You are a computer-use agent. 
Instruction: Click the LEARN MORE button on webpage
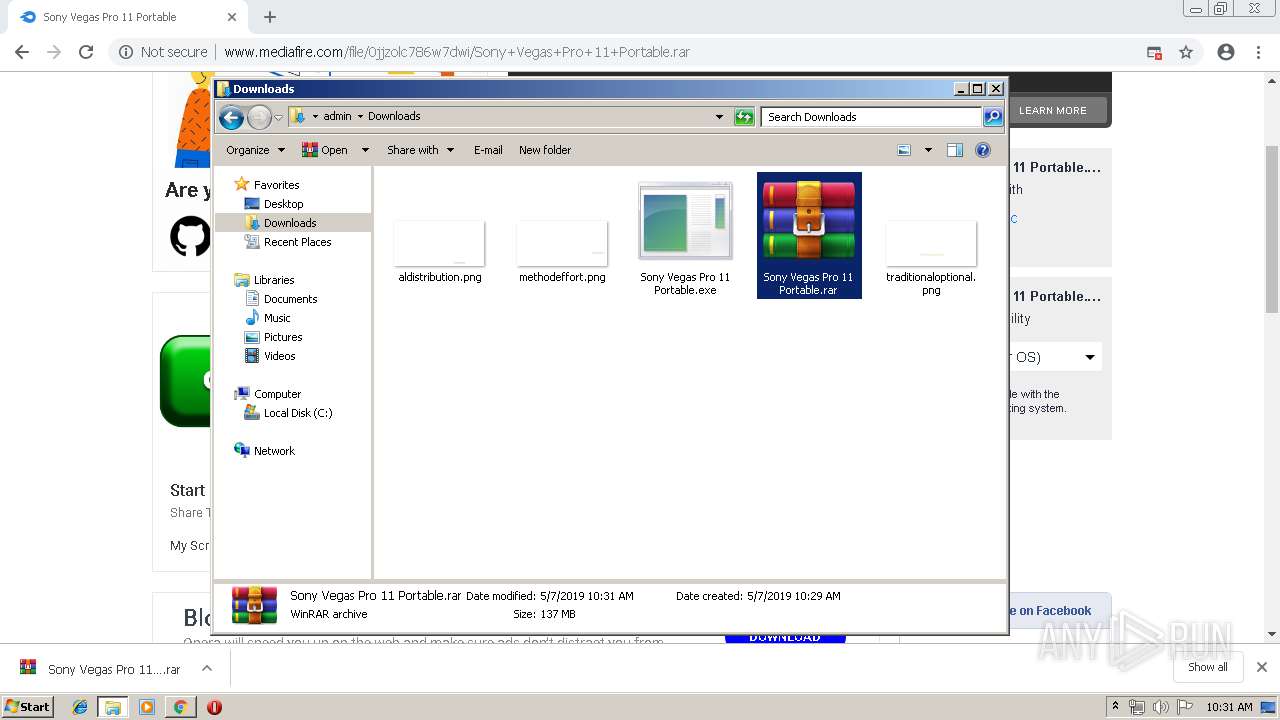(1052, 110)
